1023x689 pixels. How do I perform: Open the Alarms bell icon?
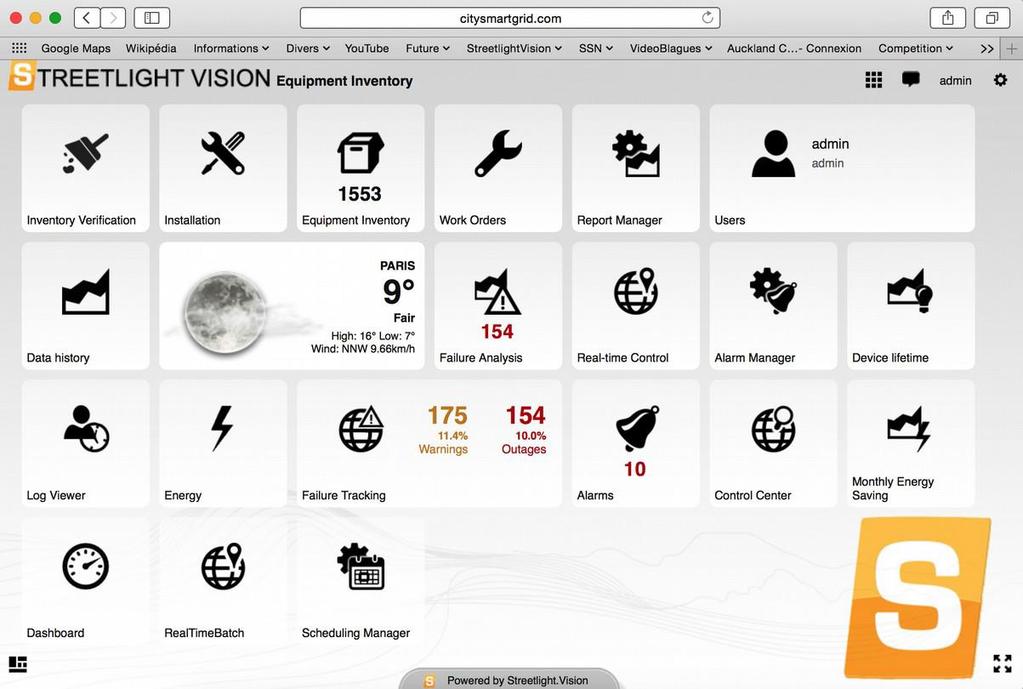tap(637, 428)
